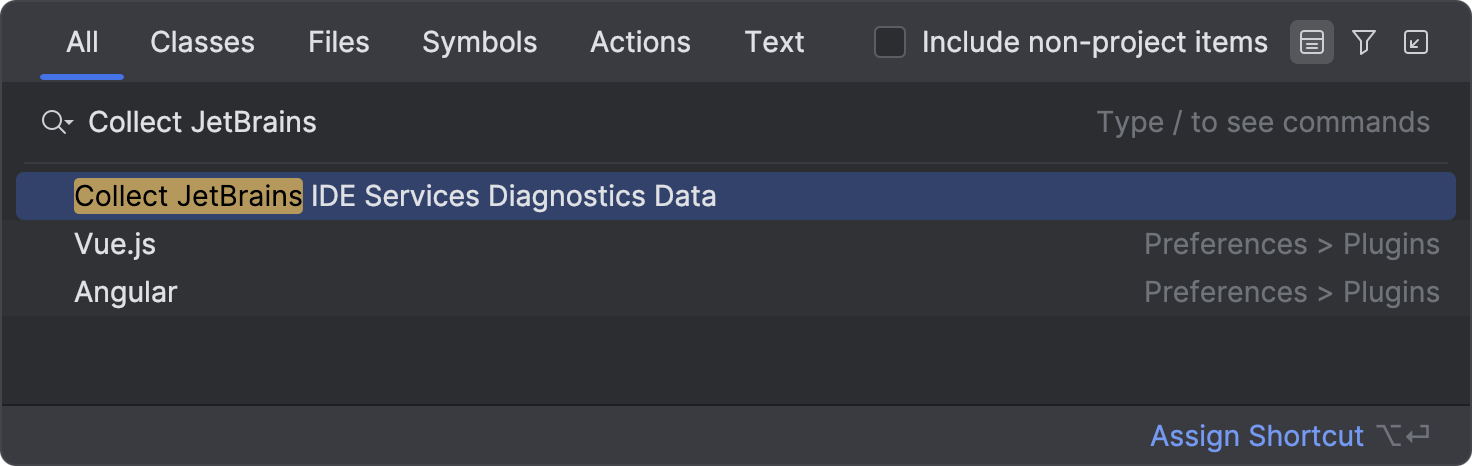Click the Collect JetBrains search field
The height and width of the screenshot is (466, 1472).
click(x=590, y=122)
